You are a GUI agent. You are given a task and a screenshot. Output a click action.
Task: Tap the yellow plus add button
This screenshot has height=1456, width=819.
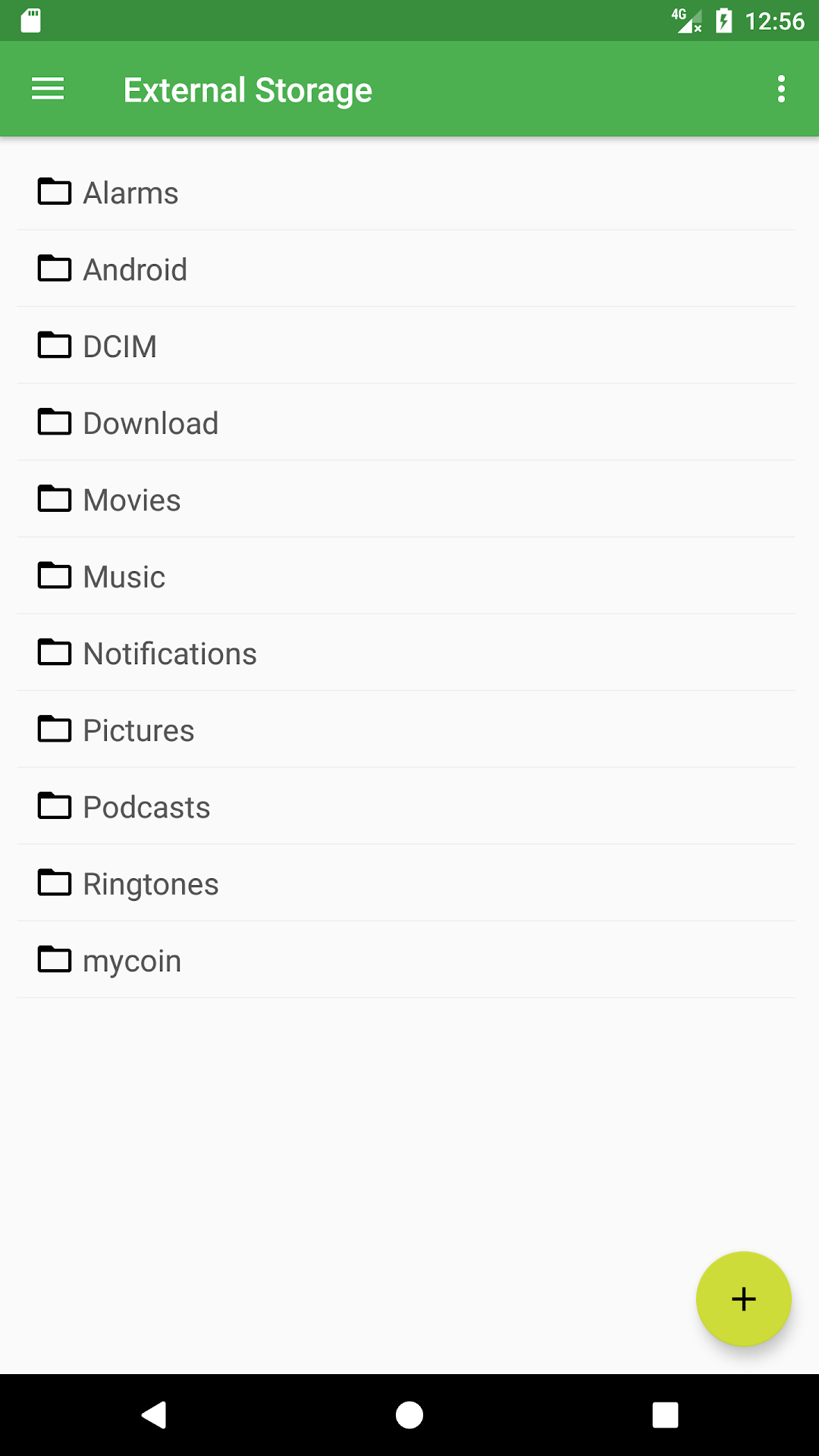743,1298
